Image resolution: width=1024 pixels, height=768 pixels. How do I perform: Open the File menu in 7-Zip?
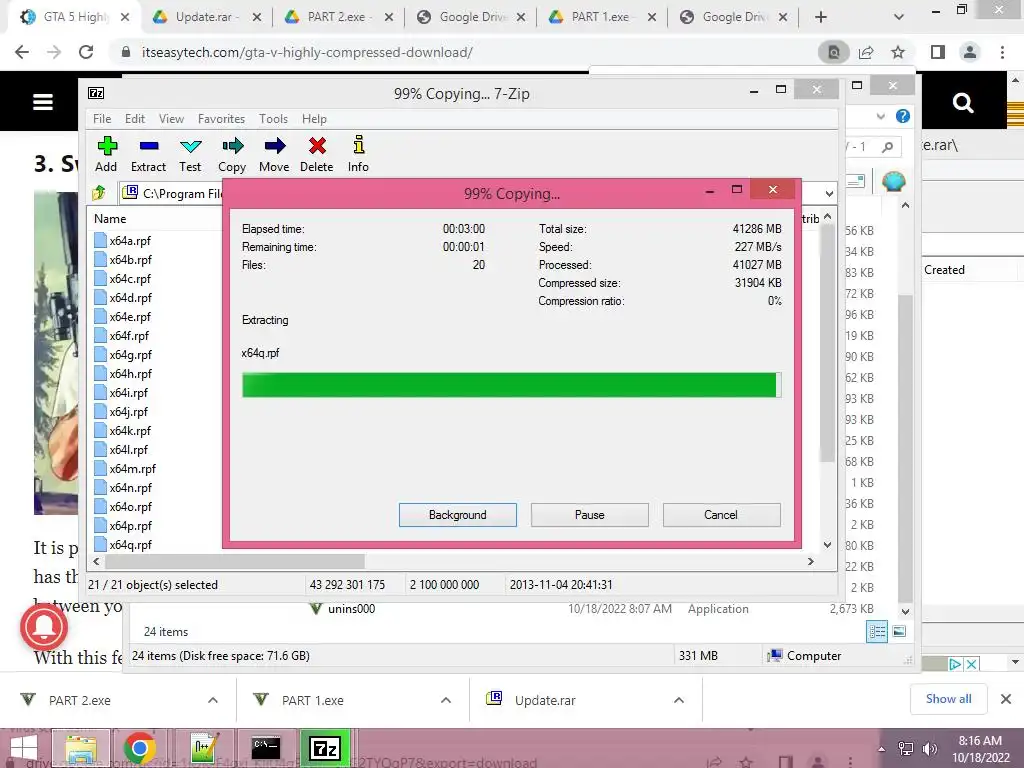tap(102, 119)
